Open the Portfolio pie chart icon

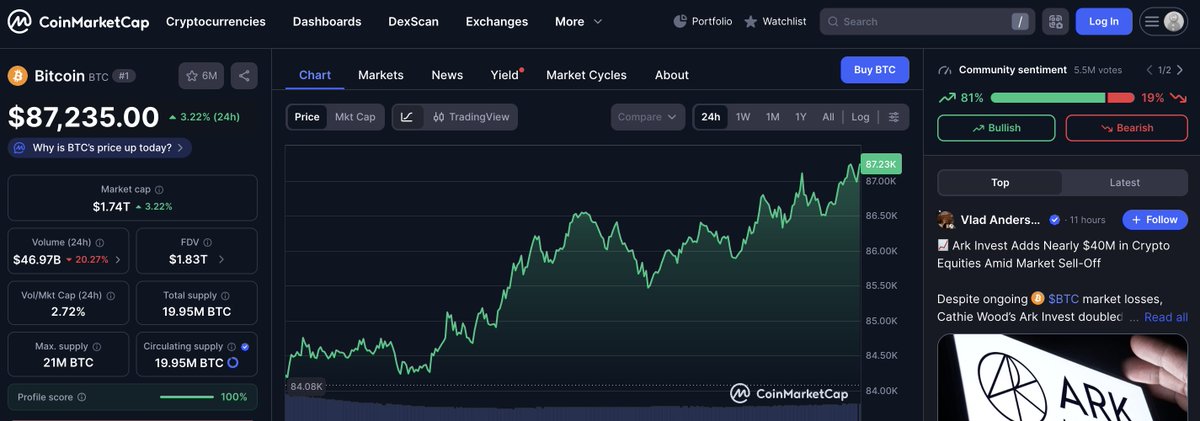[x=680, y=21]
